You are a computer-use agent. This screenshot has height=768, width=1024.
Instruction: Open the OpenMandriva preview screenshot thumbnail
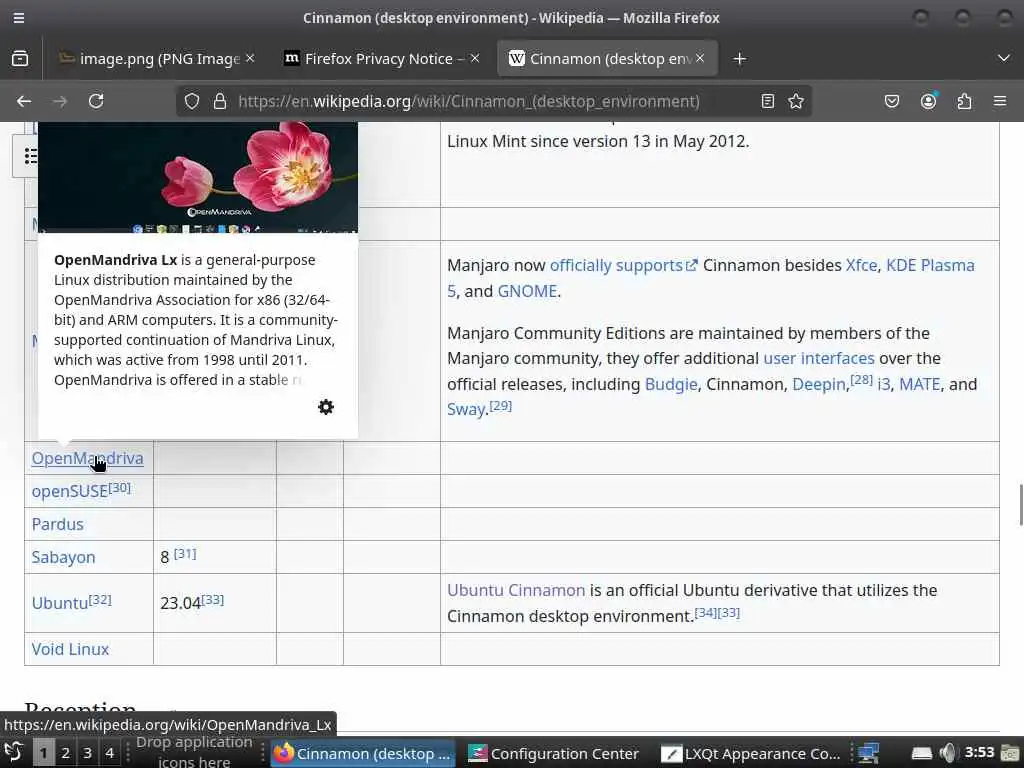[x=198, y=177]
